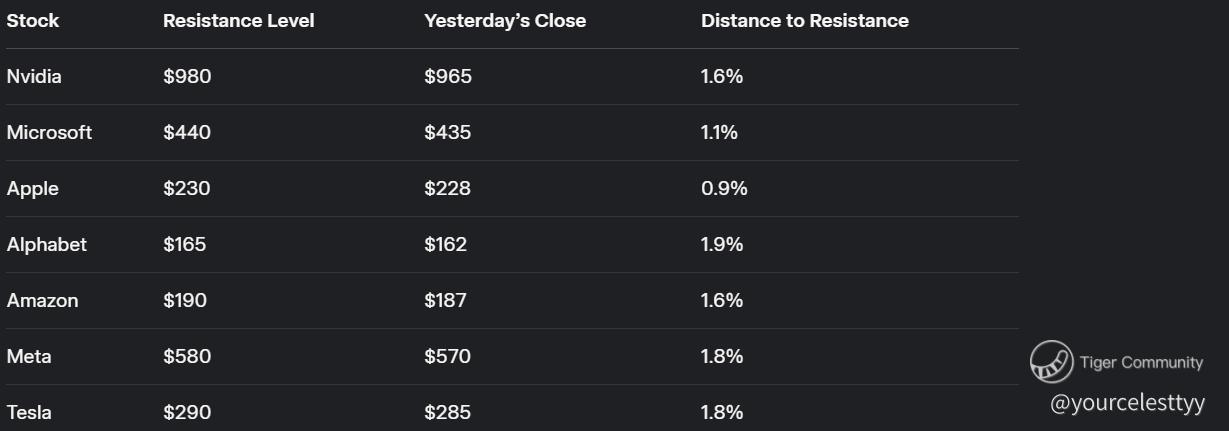Click the Yesterday's Close column header
Viewport: 1229px width, 431px height.
click(505, 21)
